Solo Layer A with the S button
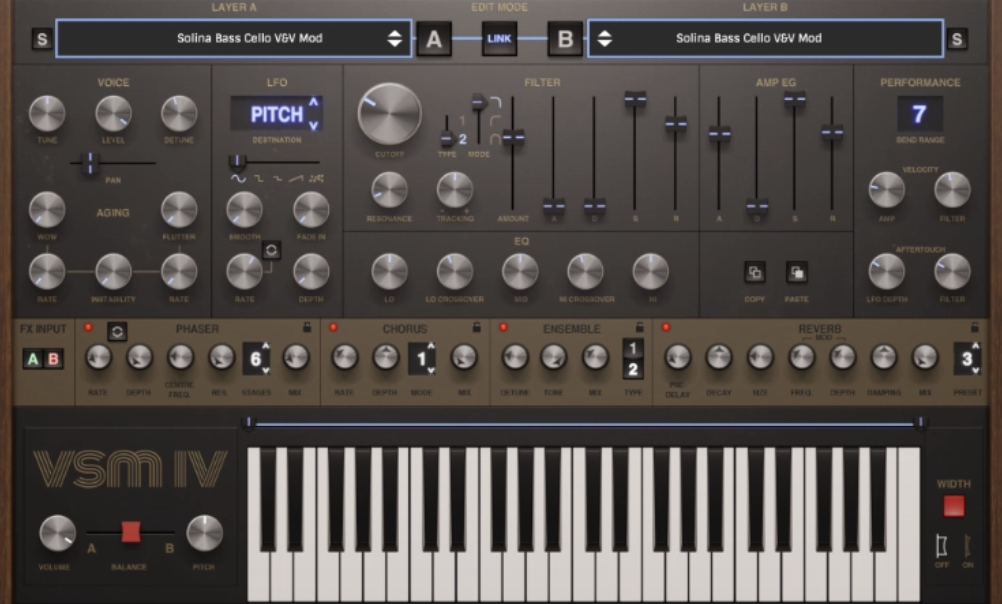The height and width of the screenshot is (604, 1002). [x=42, y=39]
